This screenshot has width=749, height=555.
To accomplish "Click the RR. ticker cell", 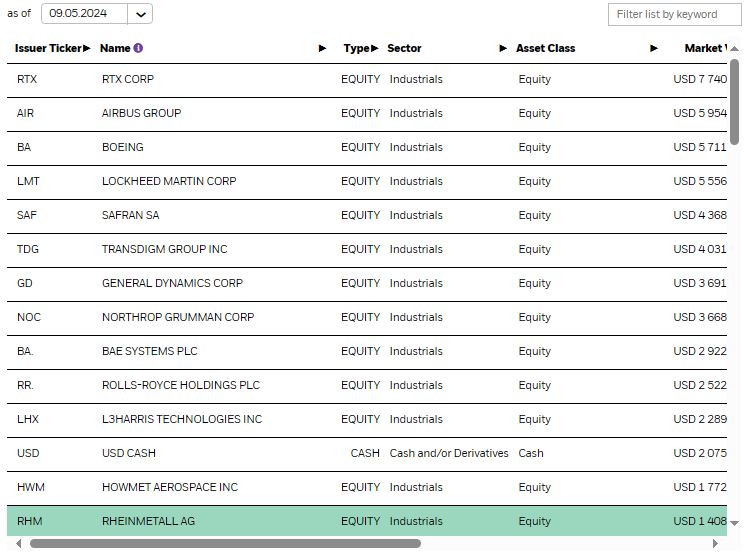I will pos(25,385).
